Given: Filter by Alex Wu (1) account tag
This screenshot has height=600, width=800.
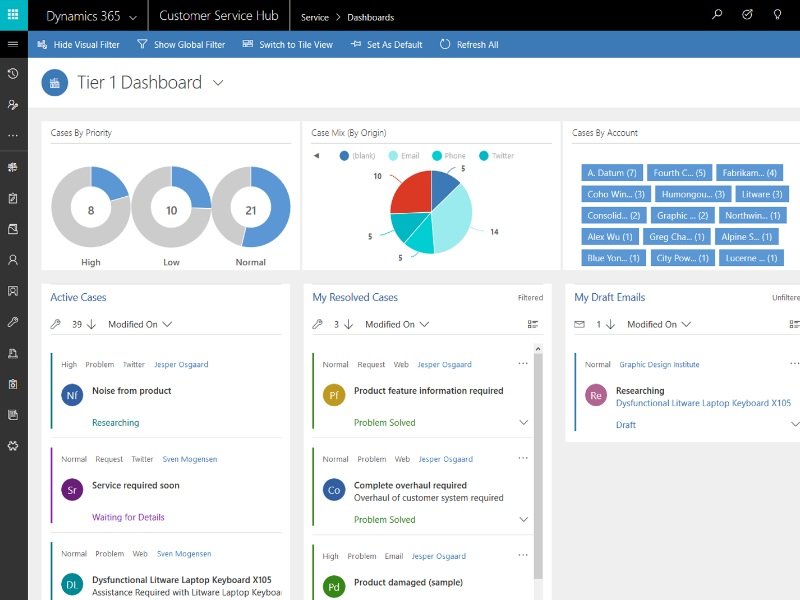Looking at the screenshot, I should point(610,237).
